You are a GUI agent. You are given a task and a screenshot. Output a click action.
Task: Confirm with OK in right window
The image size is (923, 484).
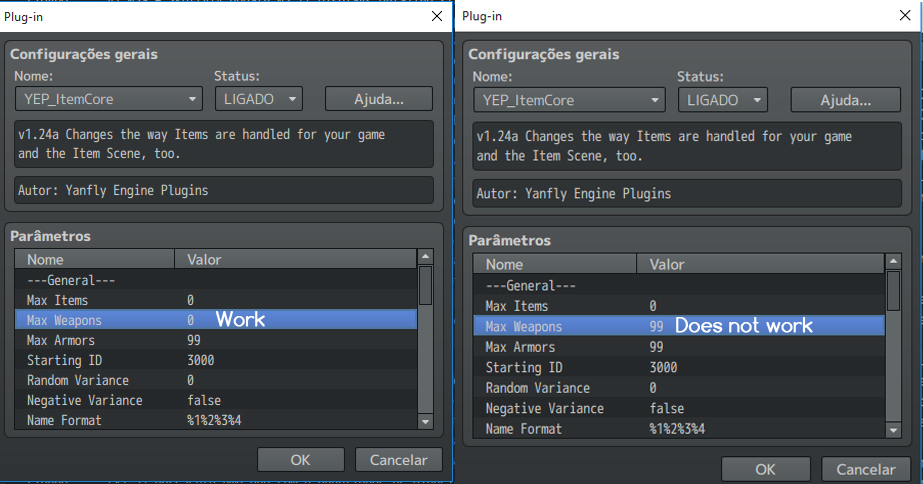765,469
